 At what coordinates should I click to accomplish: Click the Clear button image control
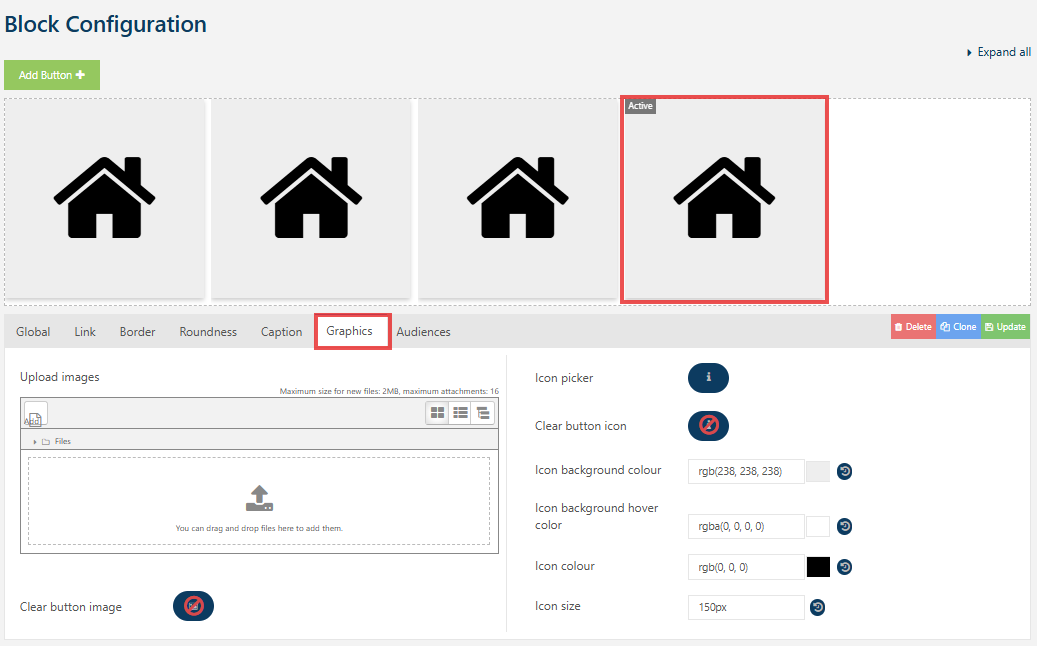[193, 606]
